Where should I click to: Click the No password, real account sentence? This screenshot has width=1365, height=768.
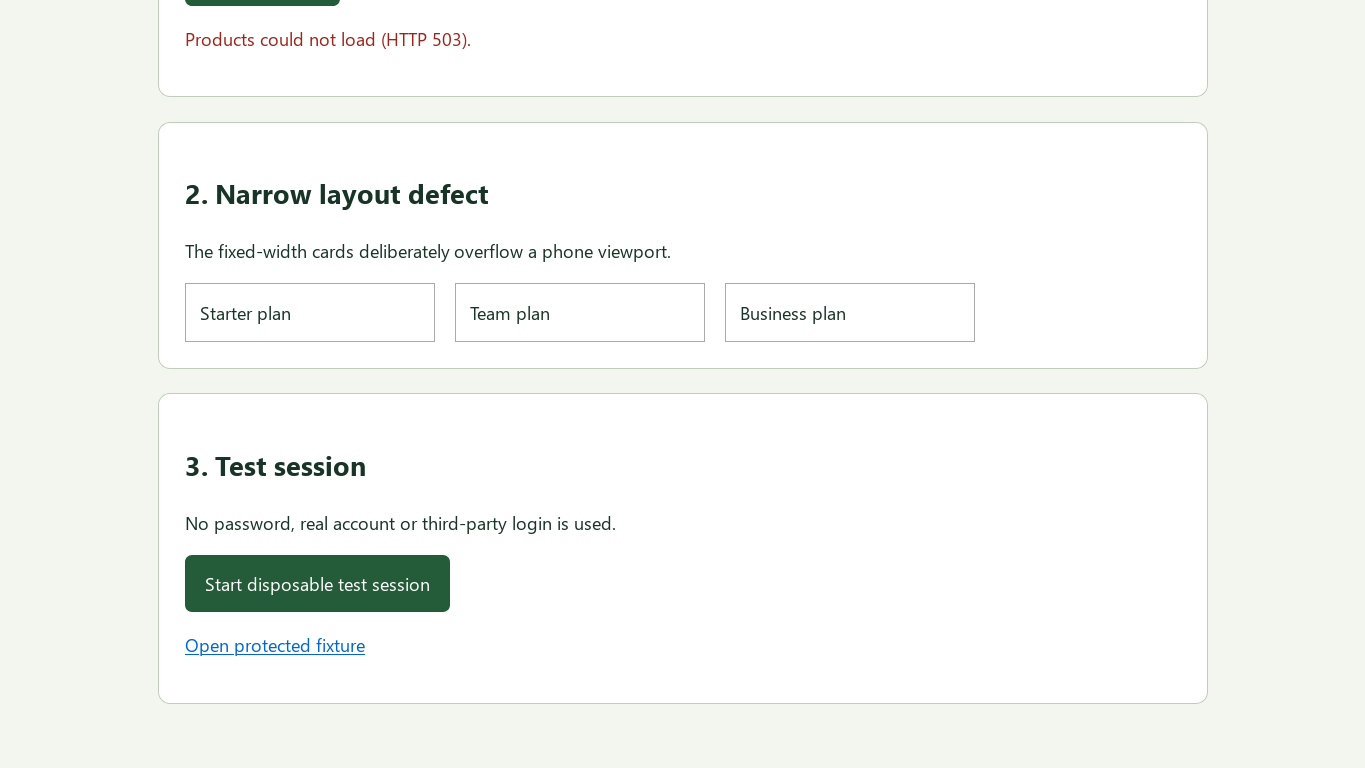(x=401, y=523)
